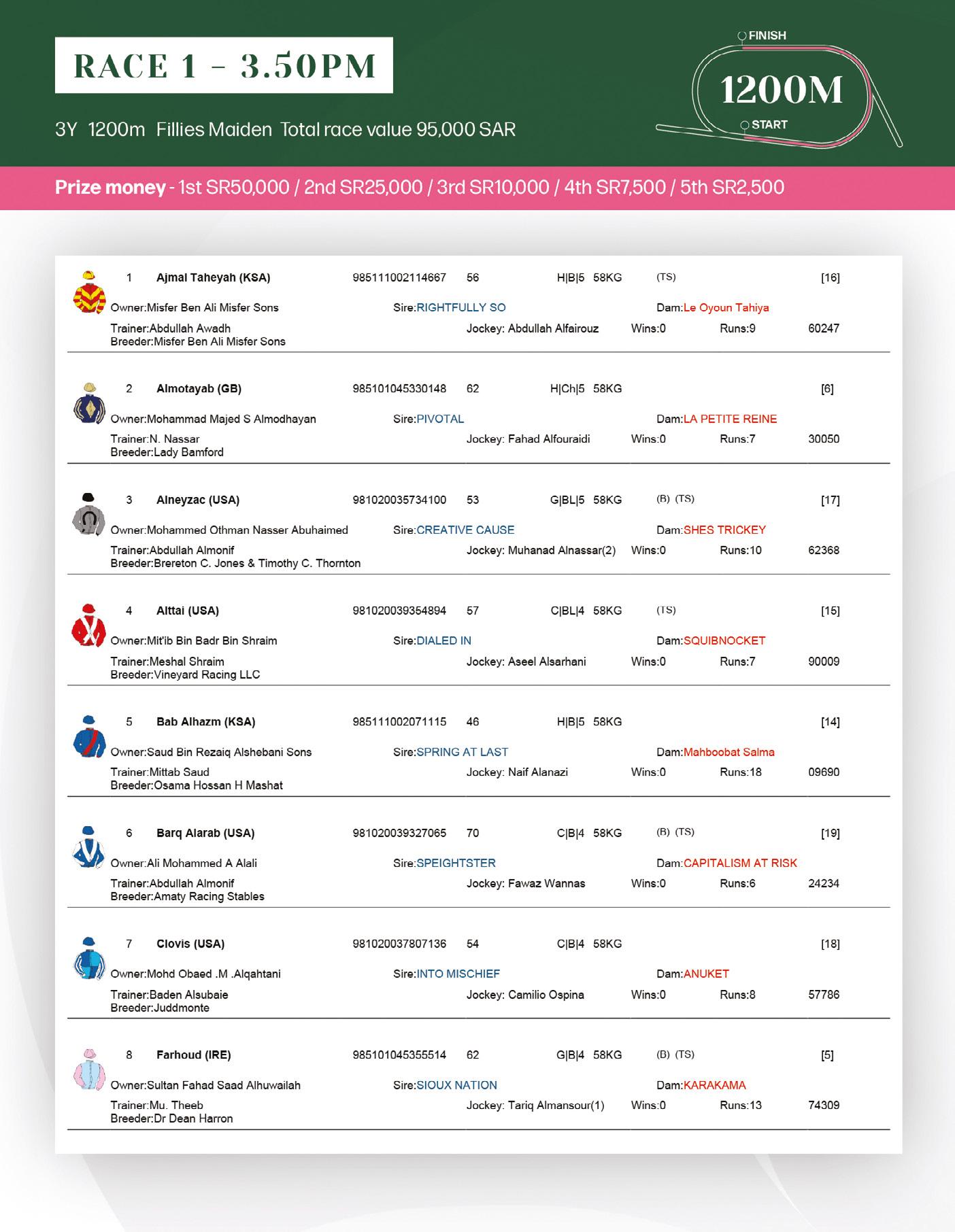Click the Race 1 – 3.50PM title box
This screenshot has height=1232, width=955.
pos(224,65)
